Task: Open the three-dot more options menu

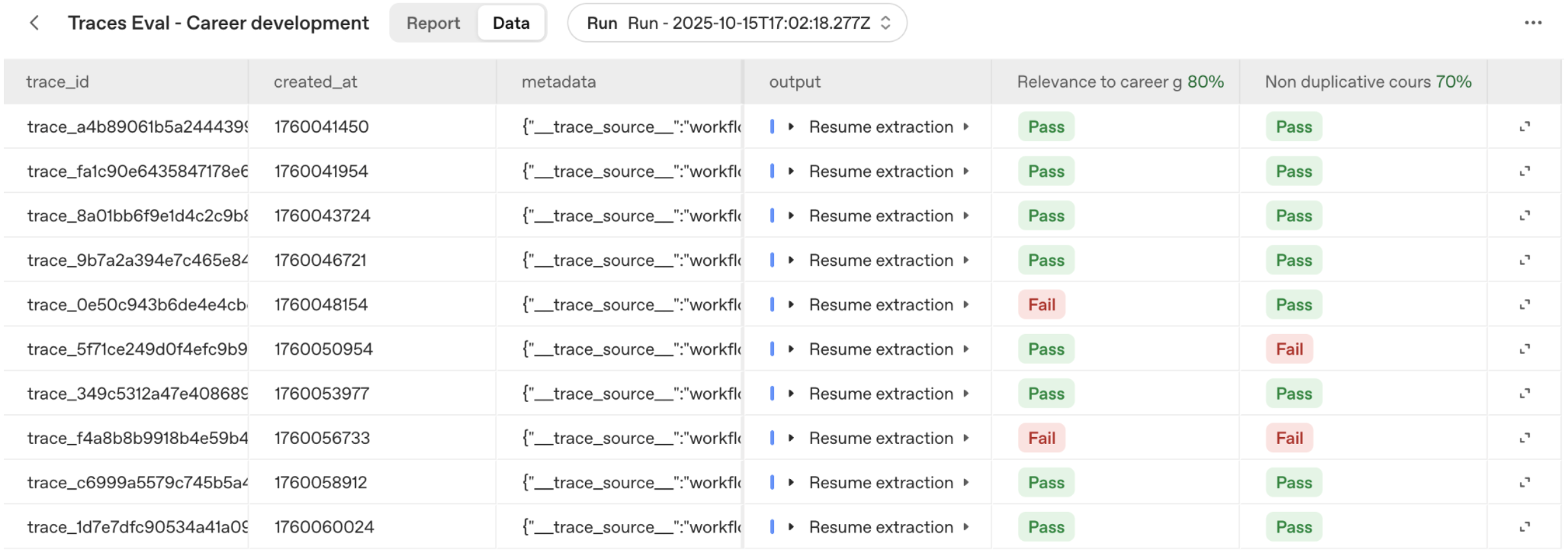Action: 1532,23
